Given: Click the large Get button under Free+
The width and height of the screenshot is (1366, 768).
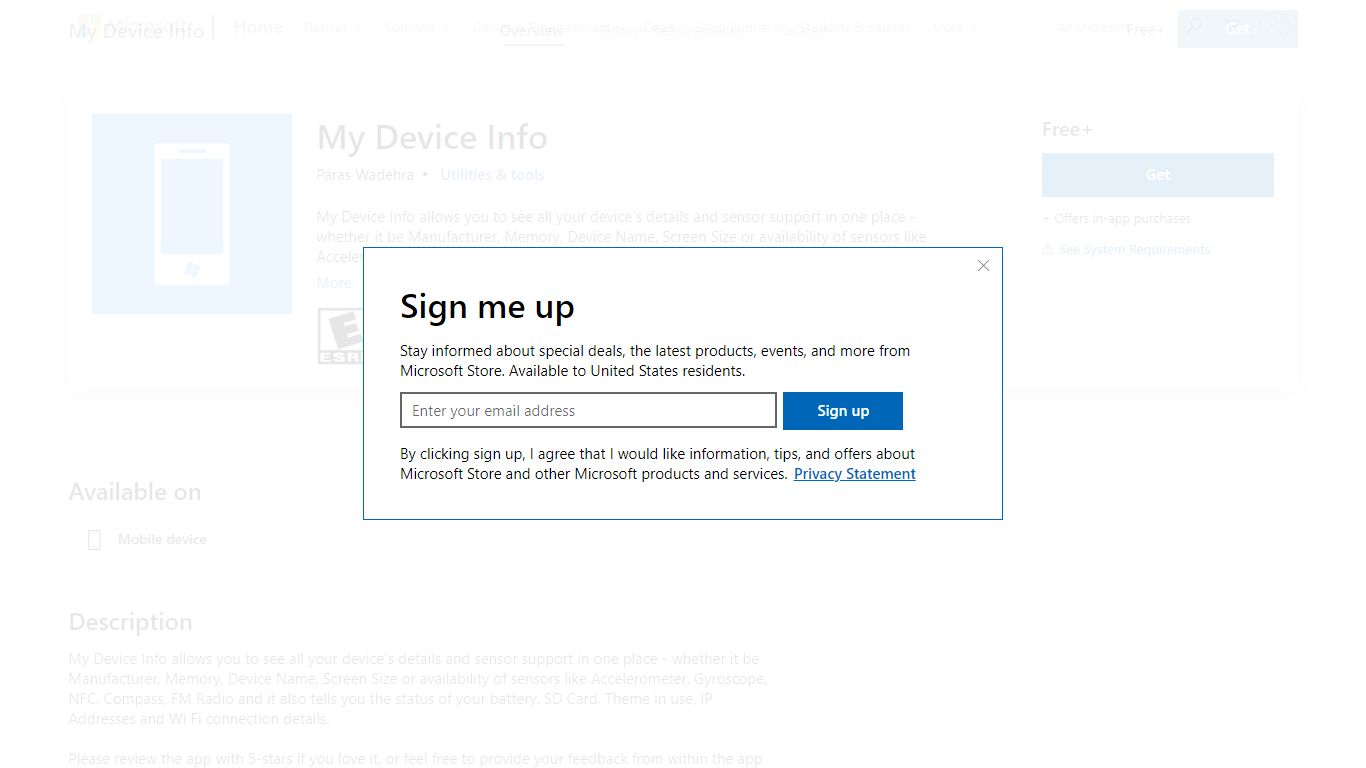Looking at the screenshot, I should coord(1158,175).
